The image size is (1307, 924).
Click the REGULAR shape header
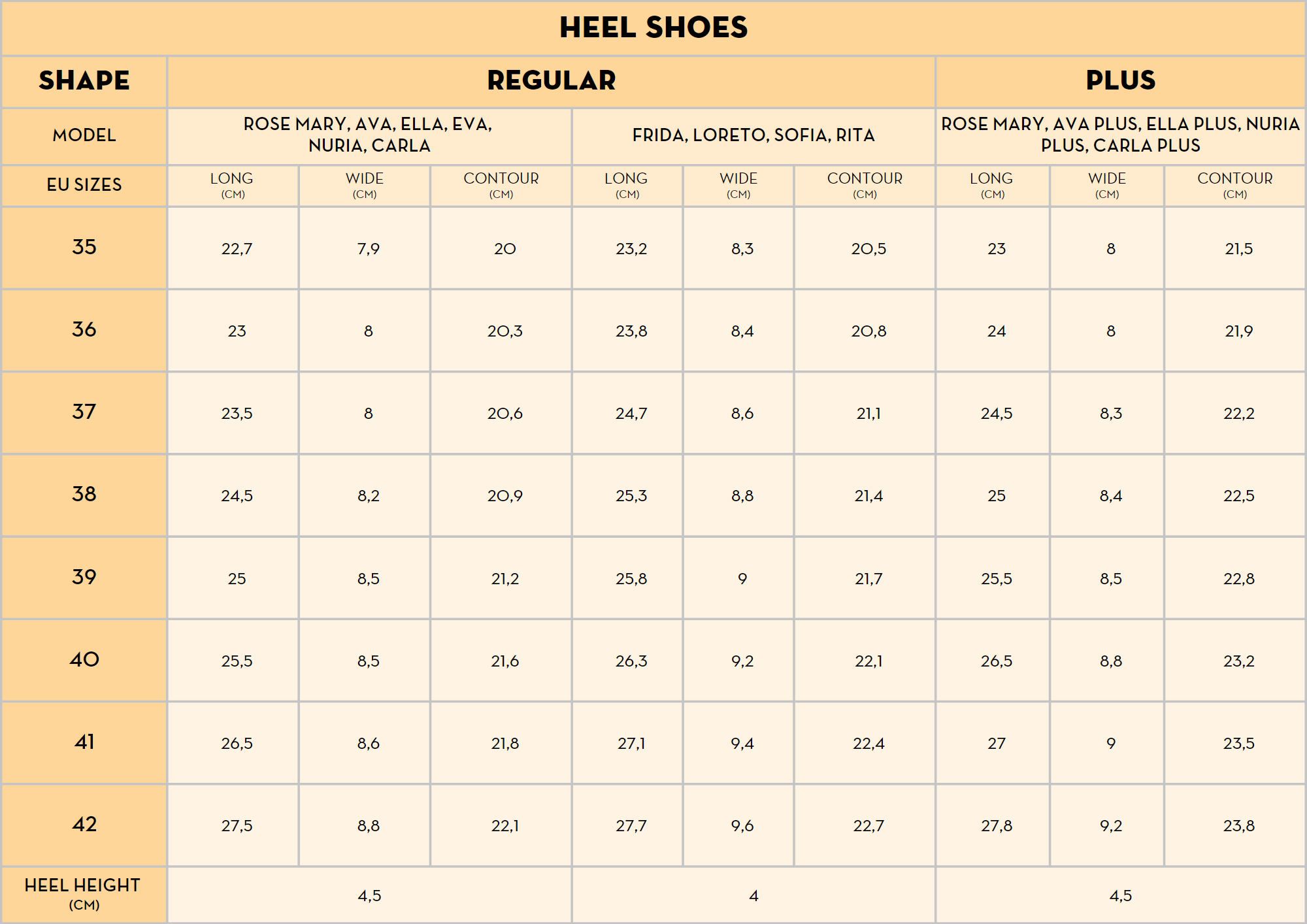pyautogui.click(x=551, y=80)
